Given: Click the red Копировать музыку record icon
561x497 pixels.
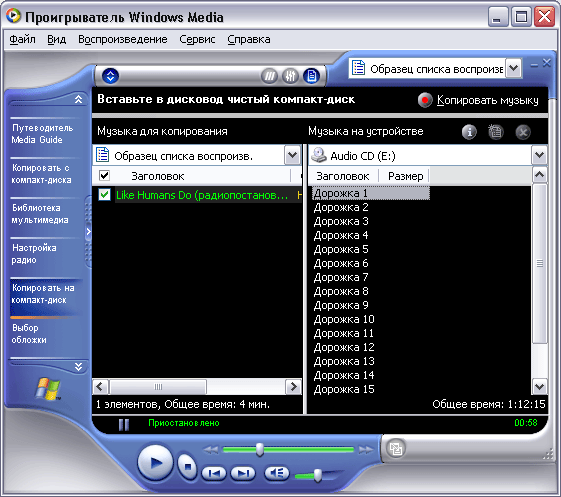Looking at the screenshot, I should [x=425, y=100].
